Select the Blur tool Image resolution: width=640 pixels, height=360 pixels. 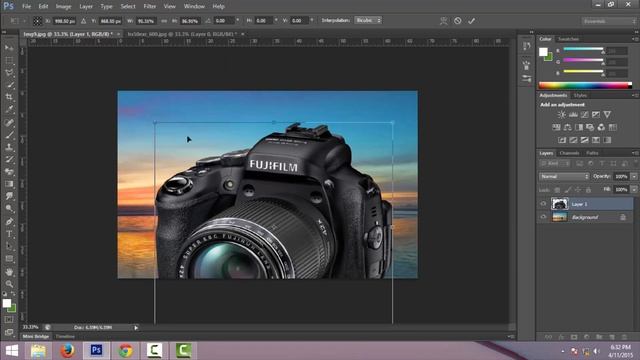9,196
